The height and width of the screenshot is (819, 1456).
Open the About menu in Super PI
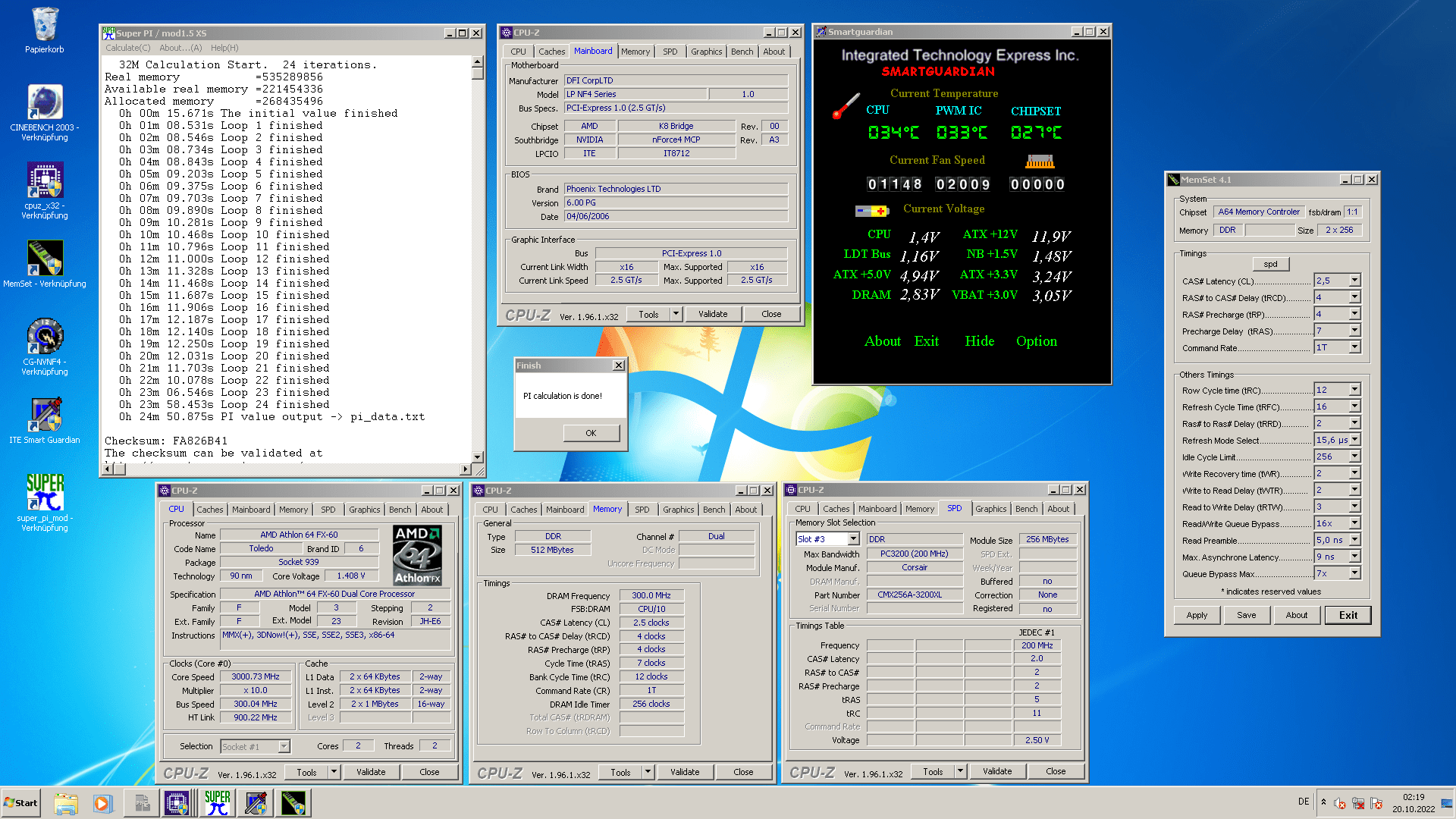click(180, 48)
